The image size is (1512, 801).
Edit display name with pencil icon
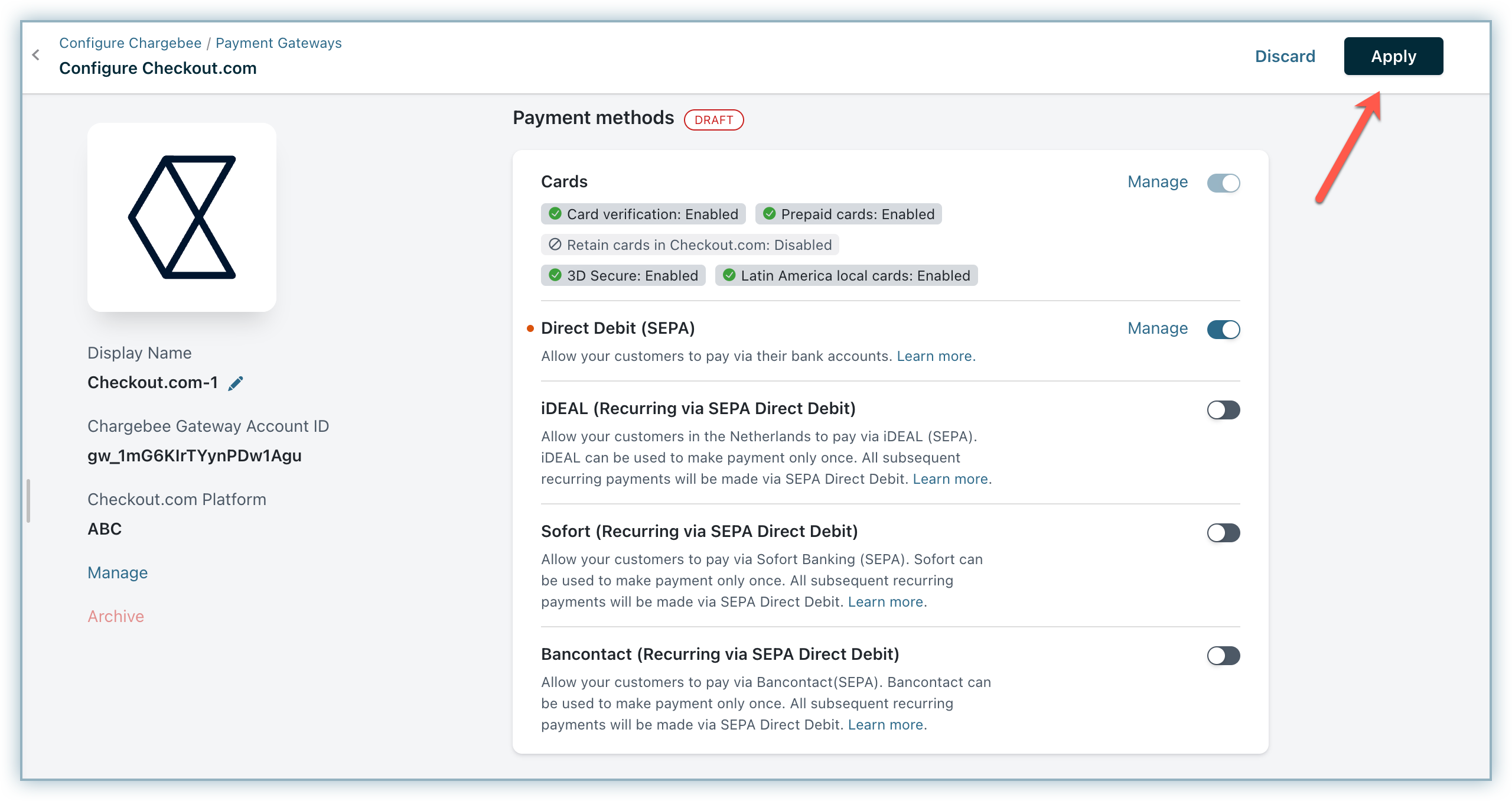(x=236, y=383)
